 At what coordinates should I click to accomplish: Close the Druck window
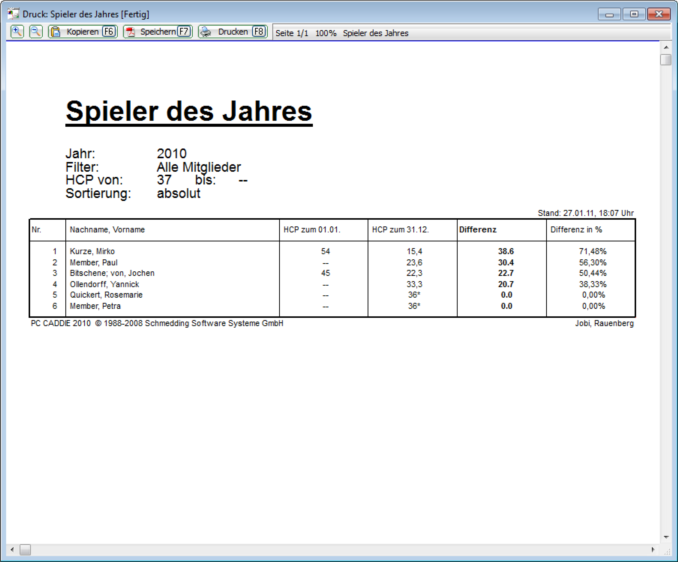pyautogui.click(x=659, y=14)
